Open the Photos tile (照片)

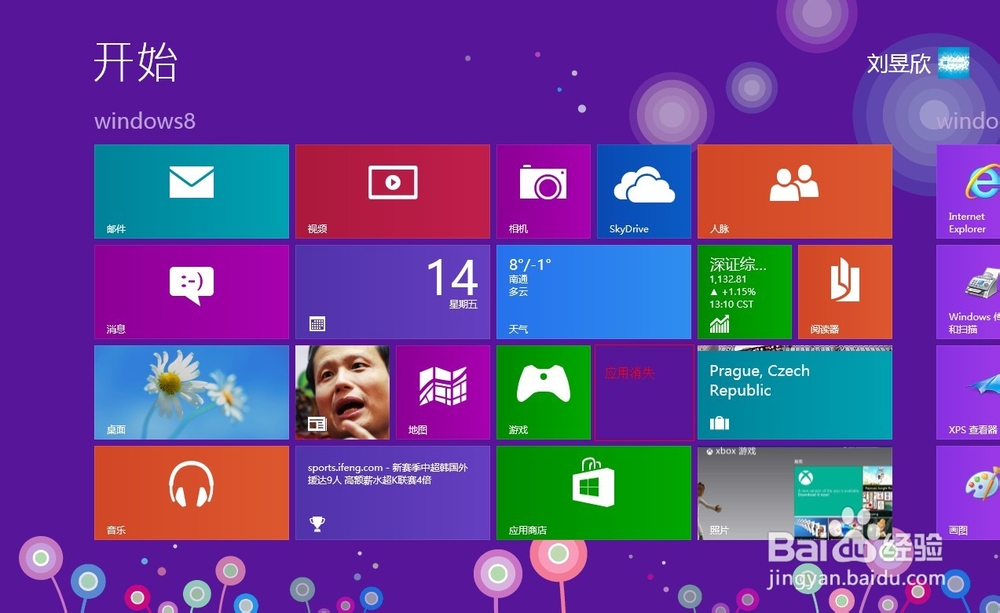(795, 493)
